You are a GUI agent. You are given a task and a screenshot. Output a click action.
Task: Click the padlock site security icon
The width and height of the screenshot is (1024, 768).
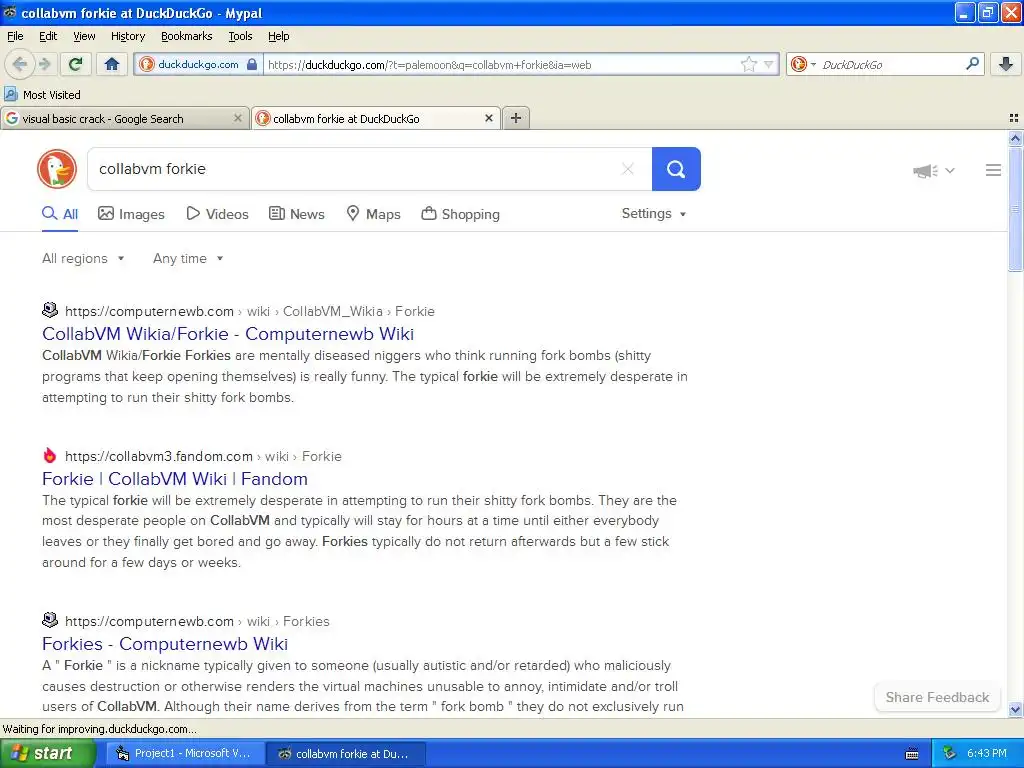point(252,64)
